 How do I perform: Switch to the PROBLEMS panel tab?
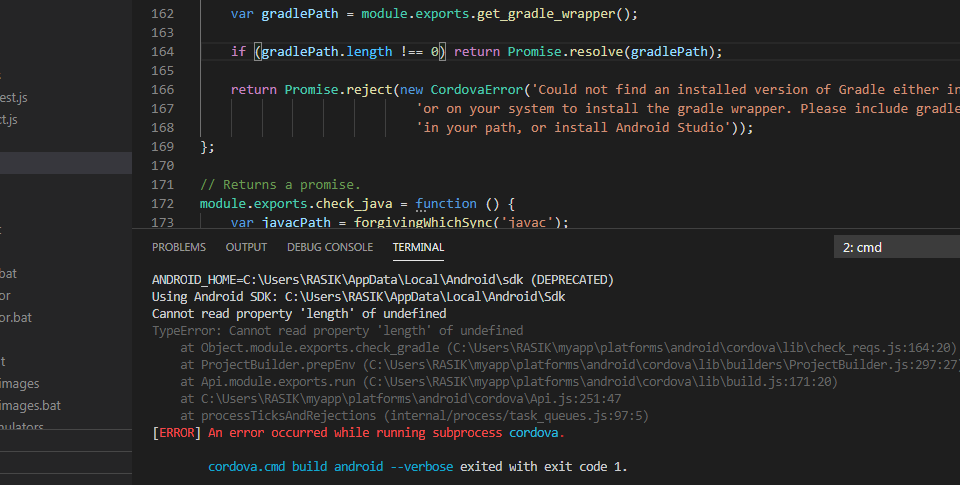pyautogui.click(x=179, y=247)
